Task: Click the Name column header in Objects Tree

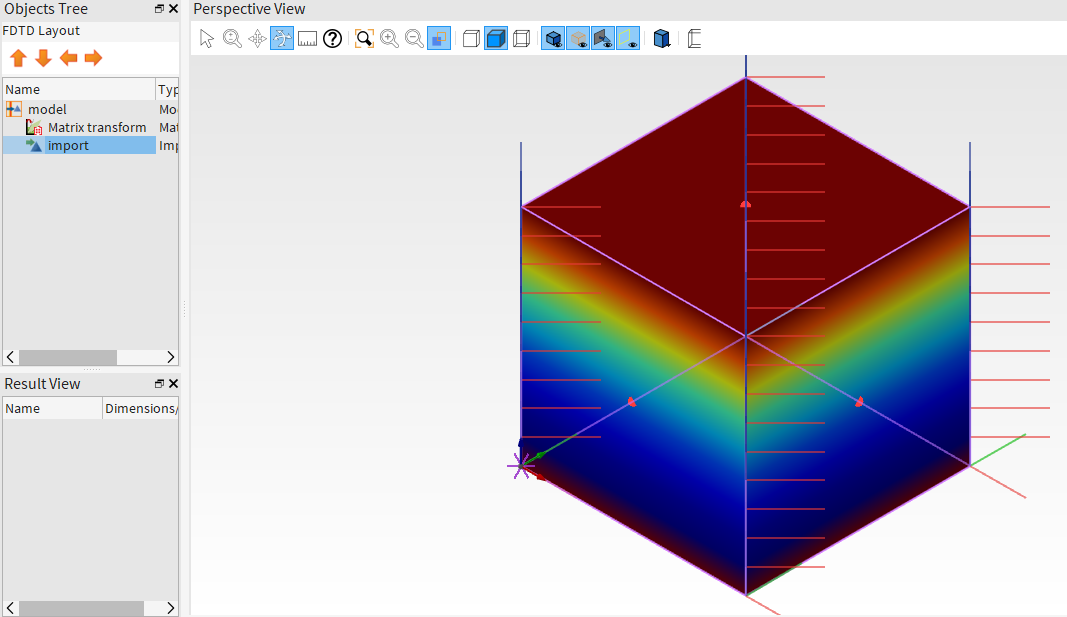Action: point(79,89)
